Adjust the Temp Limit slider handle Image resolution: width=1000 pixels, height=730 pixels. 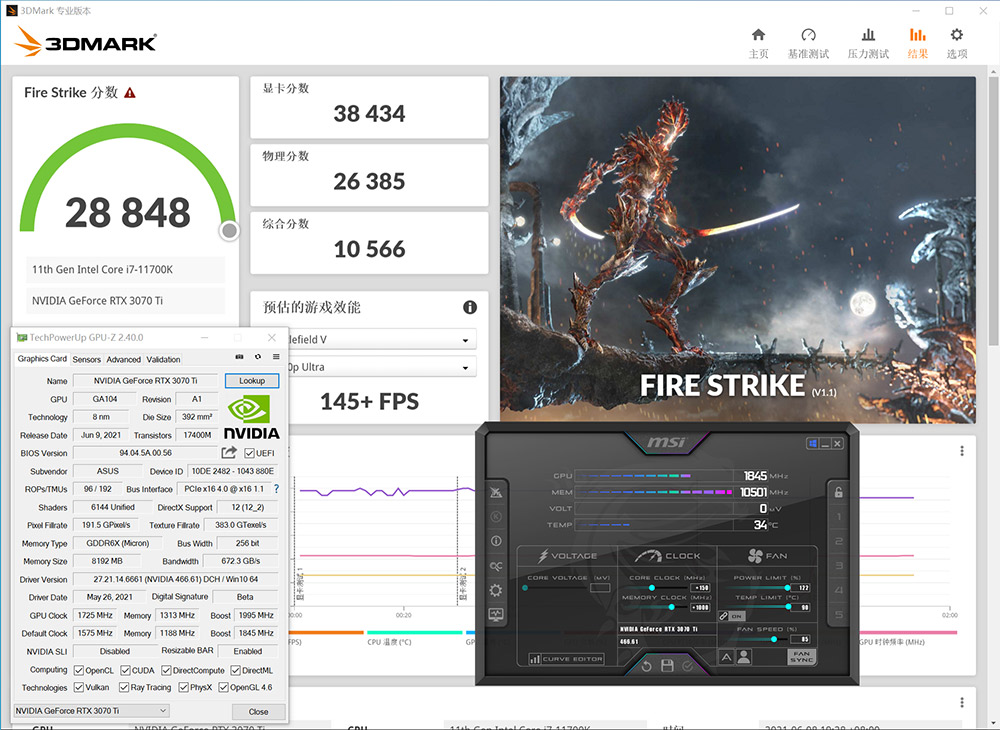(x=788, y=607)
